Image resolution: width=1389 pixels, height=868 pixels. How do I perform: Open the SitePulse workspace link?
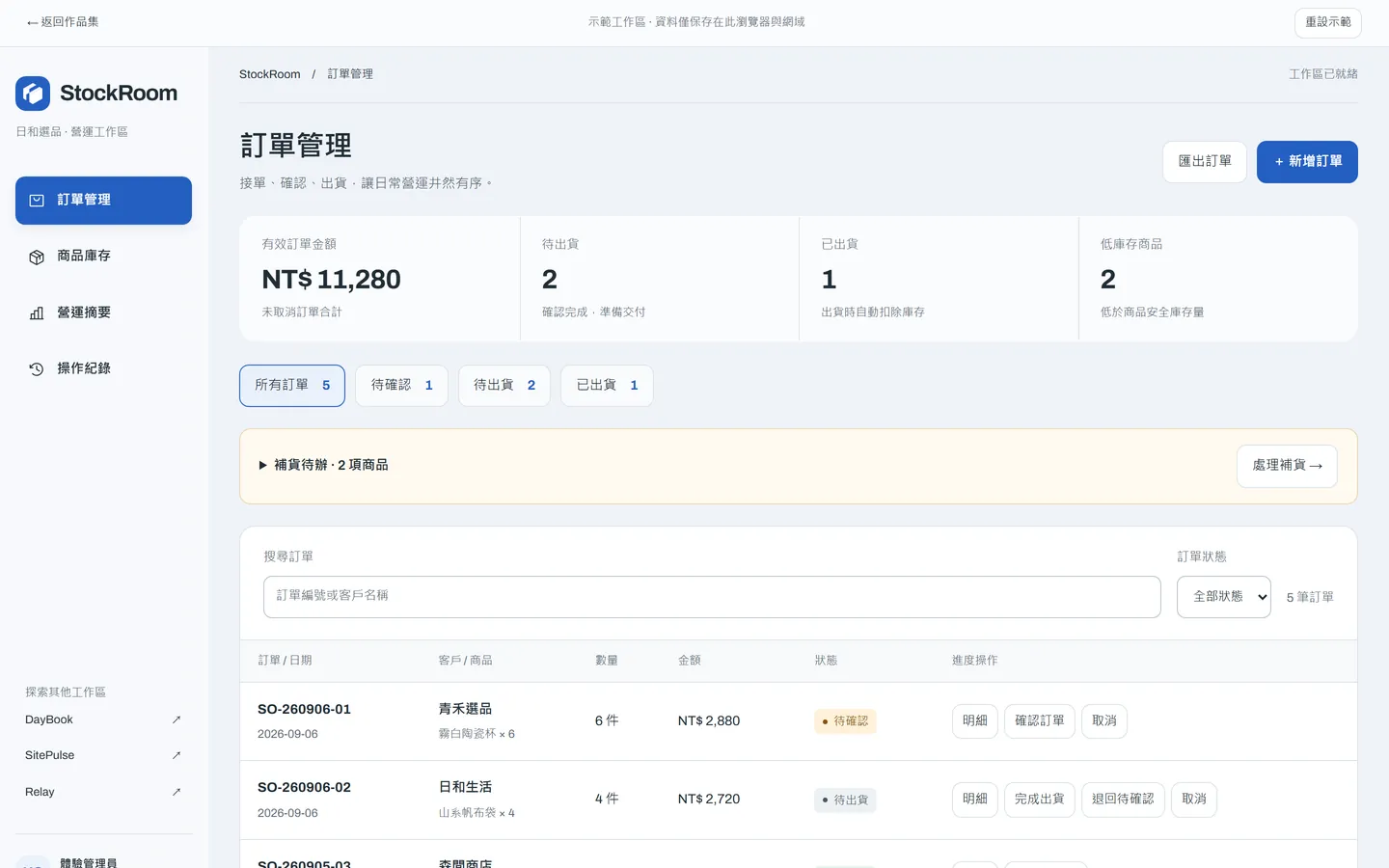click(103, 755)
